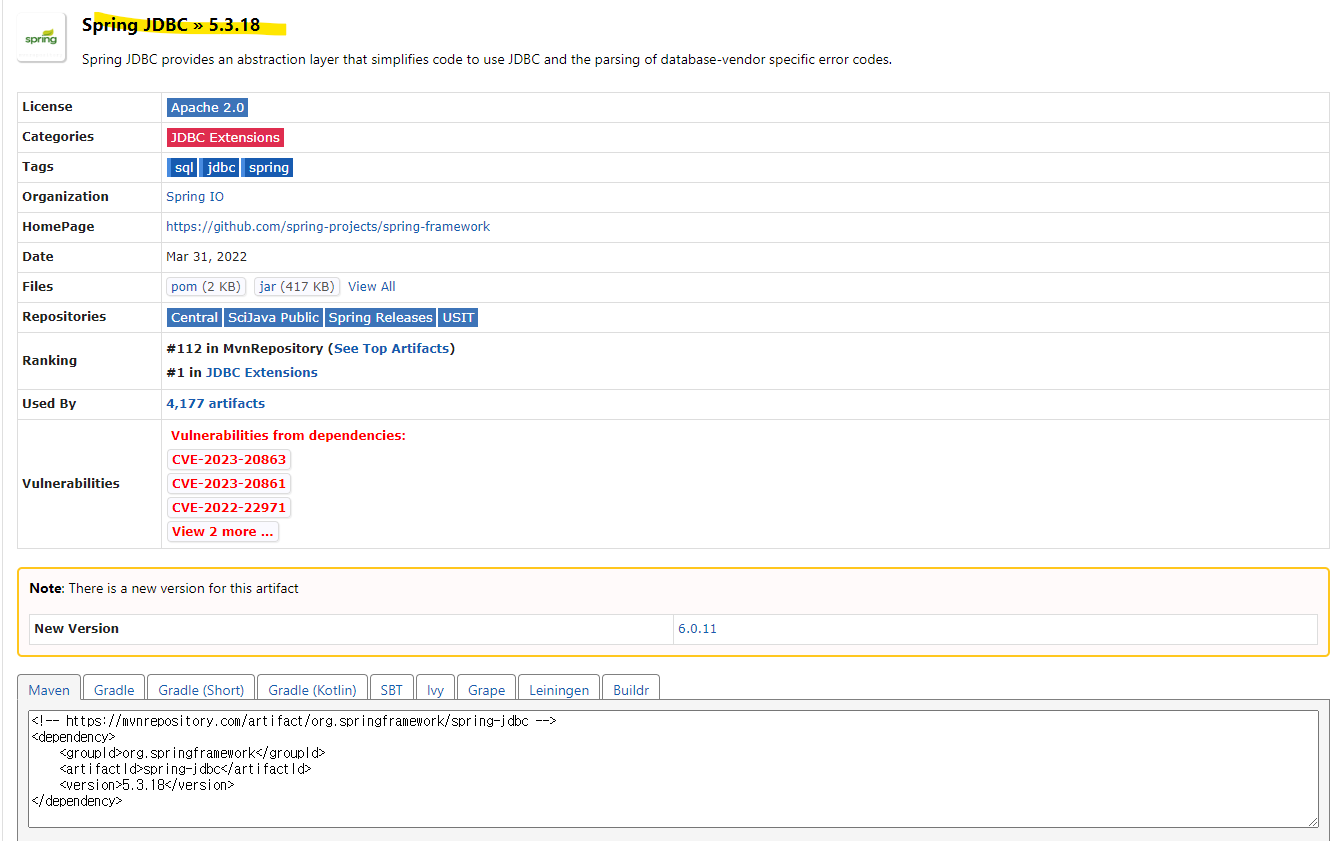Select the Maven tab
Viewport: 1336px width, 841px height.
tap(49, 690)
